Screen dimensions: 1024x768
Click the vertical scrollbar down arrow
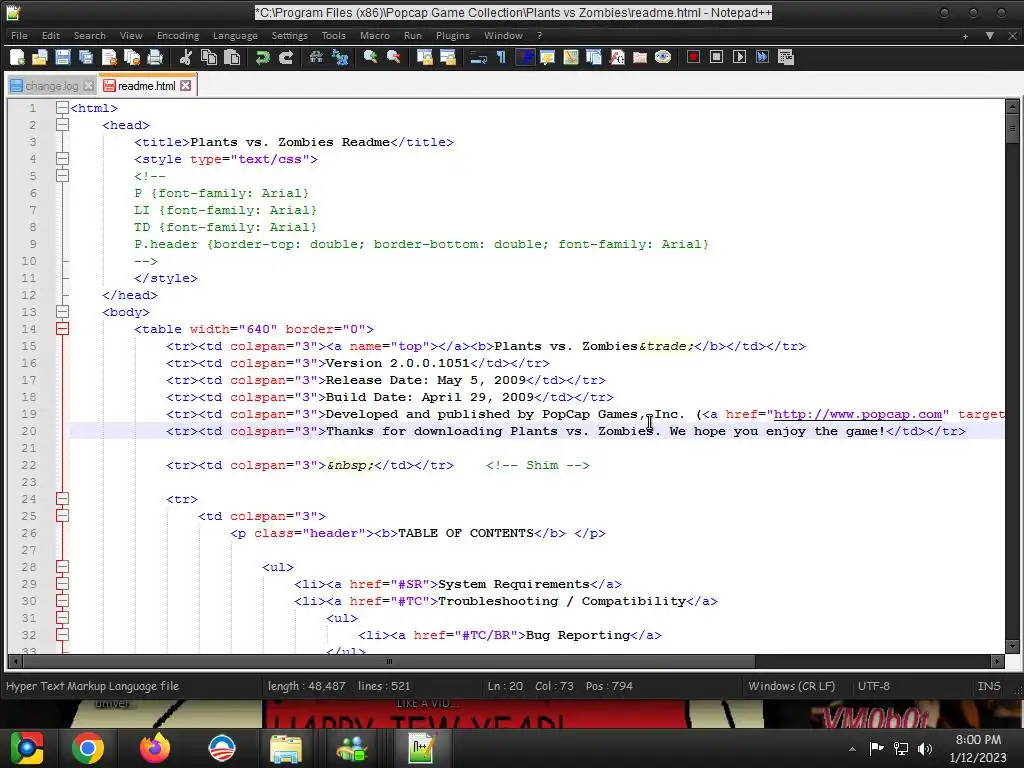1012,646
